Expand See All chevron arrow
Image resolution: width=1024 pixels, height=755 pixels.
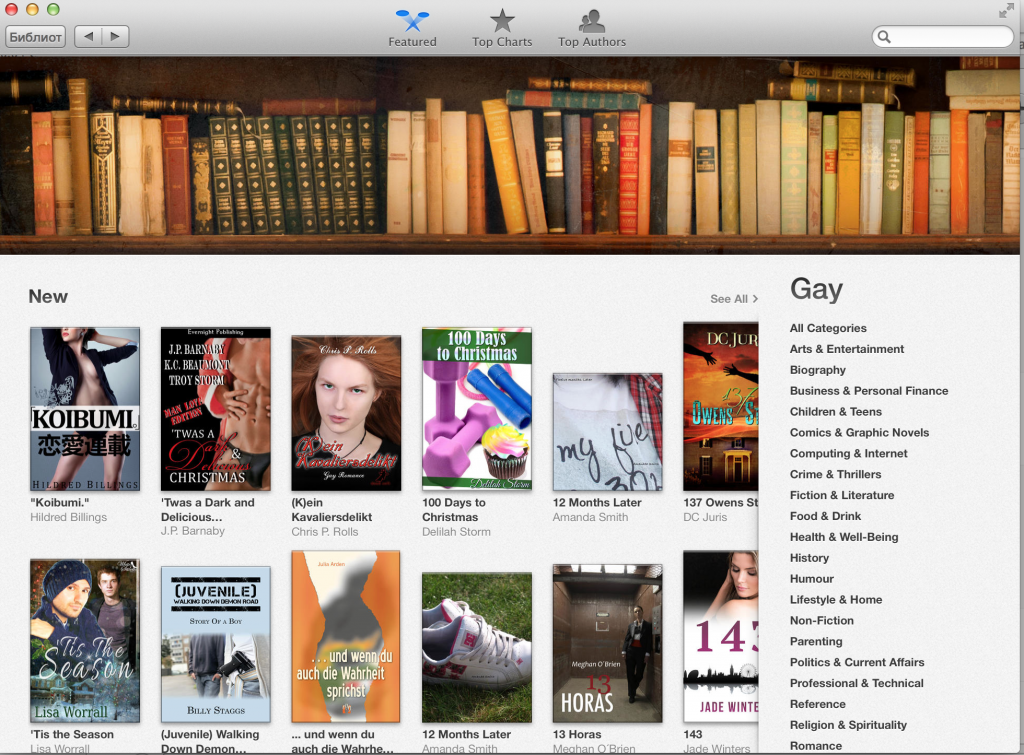click(755, 298)
